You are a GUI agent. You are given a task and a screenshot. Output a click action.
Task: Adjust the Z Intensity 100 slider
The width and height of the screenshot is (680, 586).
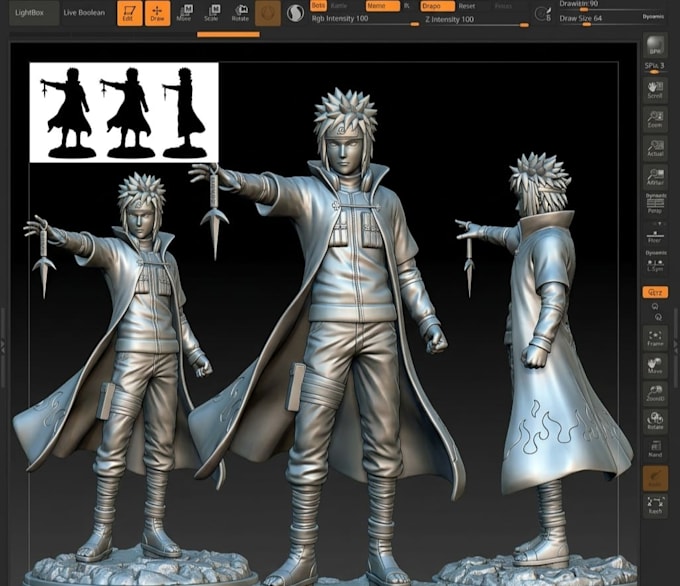coord(476,21)
